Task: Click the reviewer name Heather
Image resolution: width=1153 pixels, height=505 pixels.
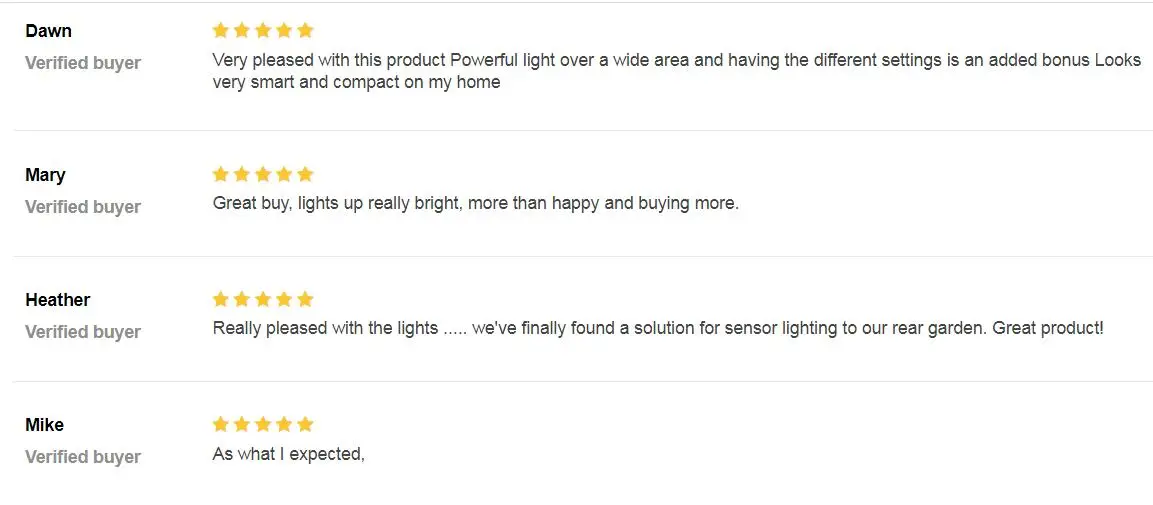Action: [x=57, y=300]
